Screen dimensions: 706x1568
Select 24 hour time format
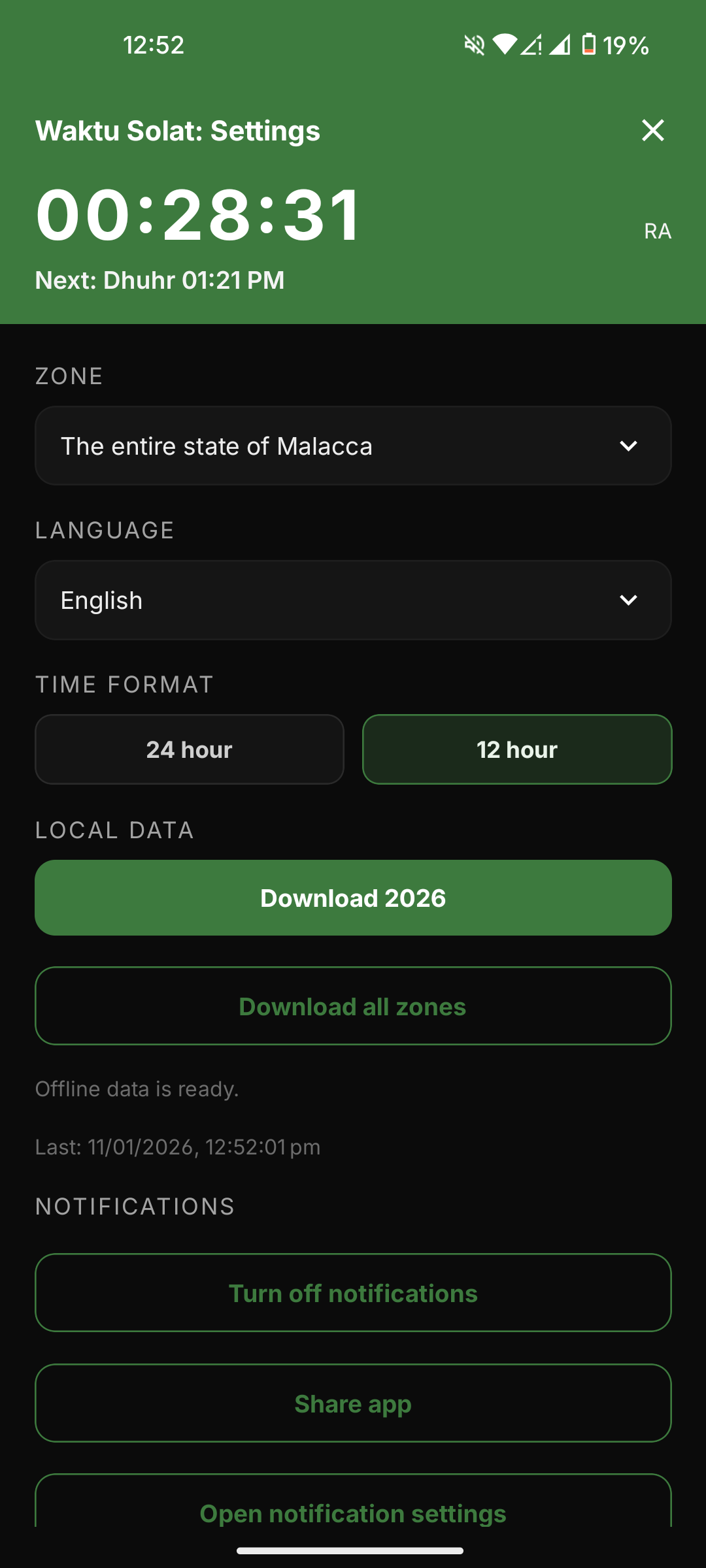pos(190,749)
